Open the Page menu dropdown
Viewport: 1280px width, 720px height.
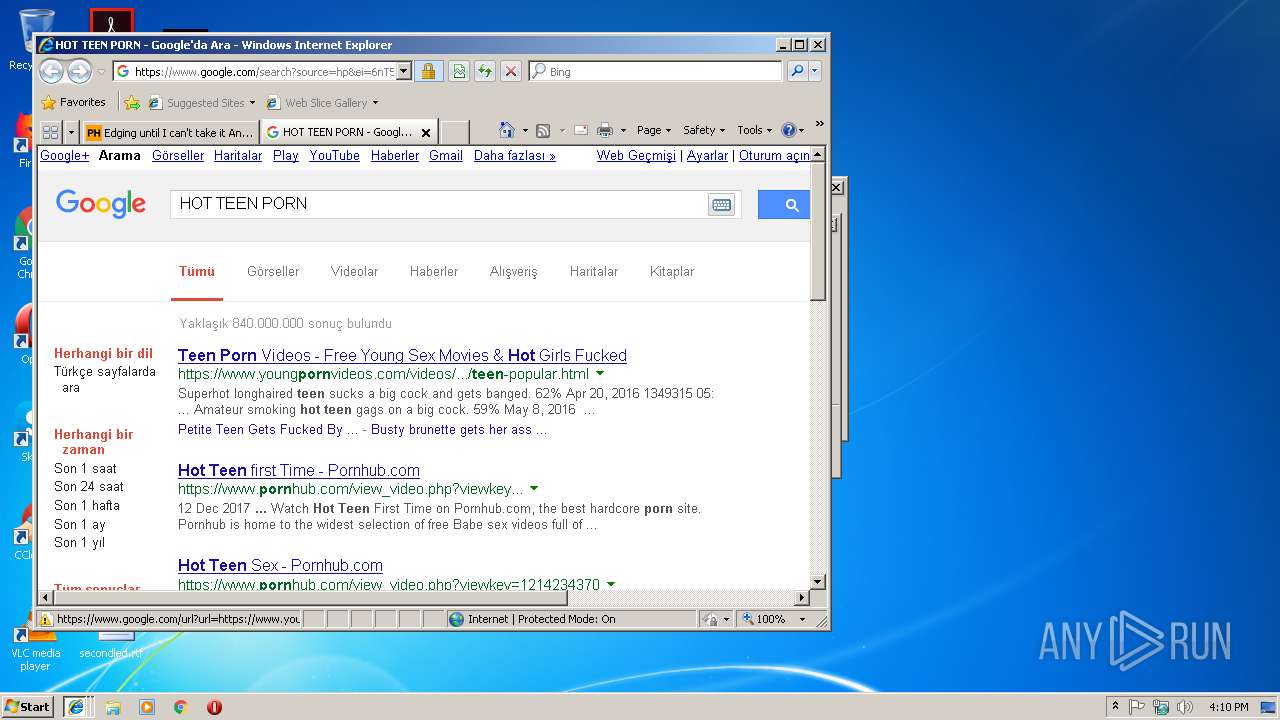tap(654, 130)
